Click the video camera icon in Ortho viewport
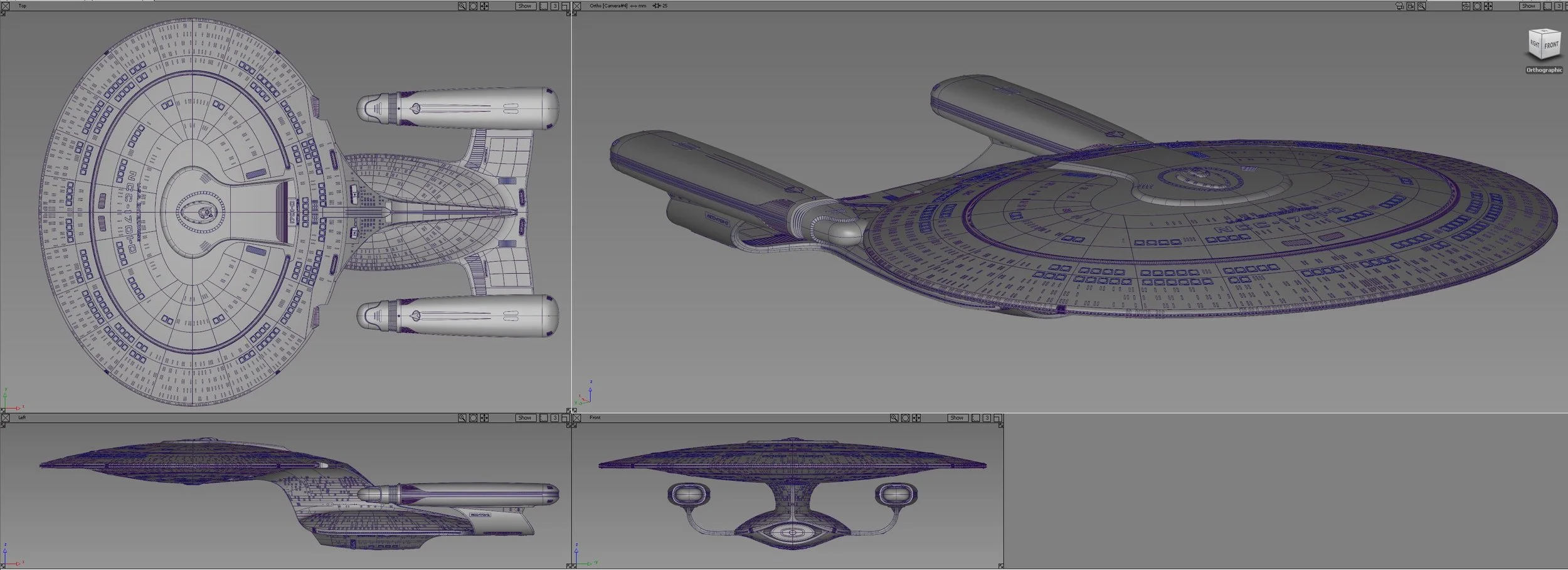The height and width of the screenshot is (570, 1568). point(1411,6)
